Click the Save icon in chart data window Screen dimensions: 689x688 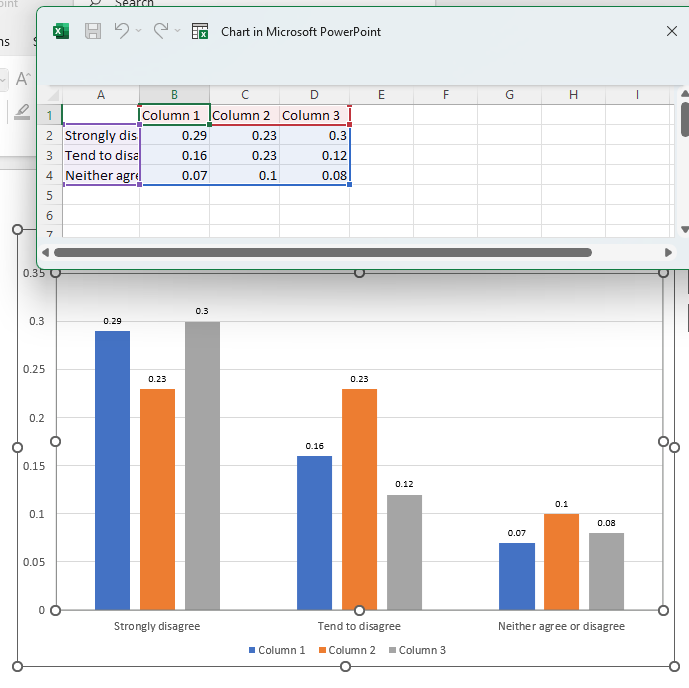tap(93, 31)
